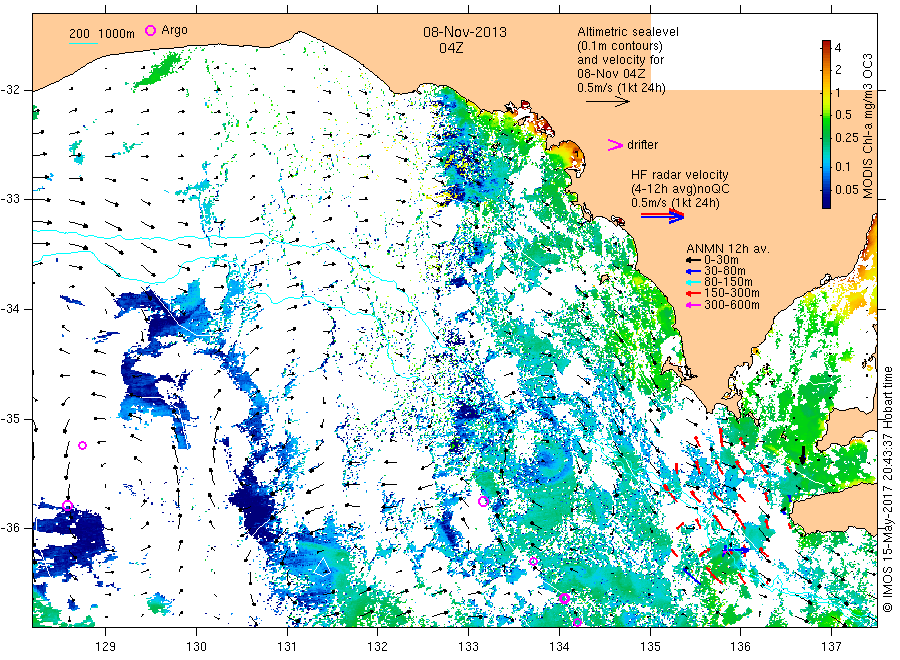900x660 pixels.
Task: Click Argo float marker near 128.6E, 35.8S
Action: pos(67,506)
